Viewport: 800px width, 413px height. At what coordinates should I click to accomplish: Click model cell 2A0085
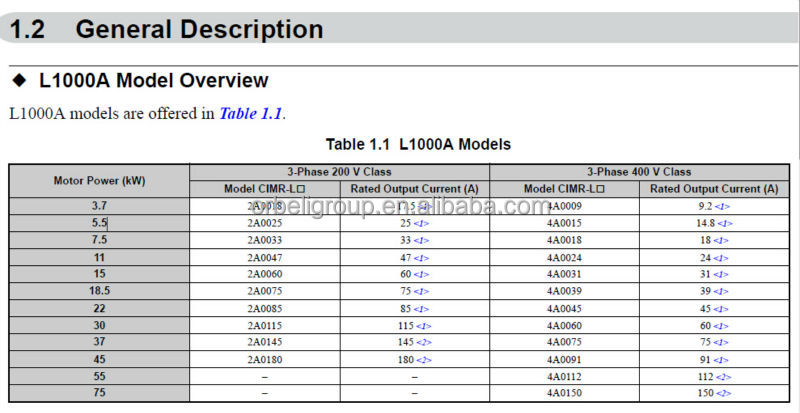pos(265,308)
